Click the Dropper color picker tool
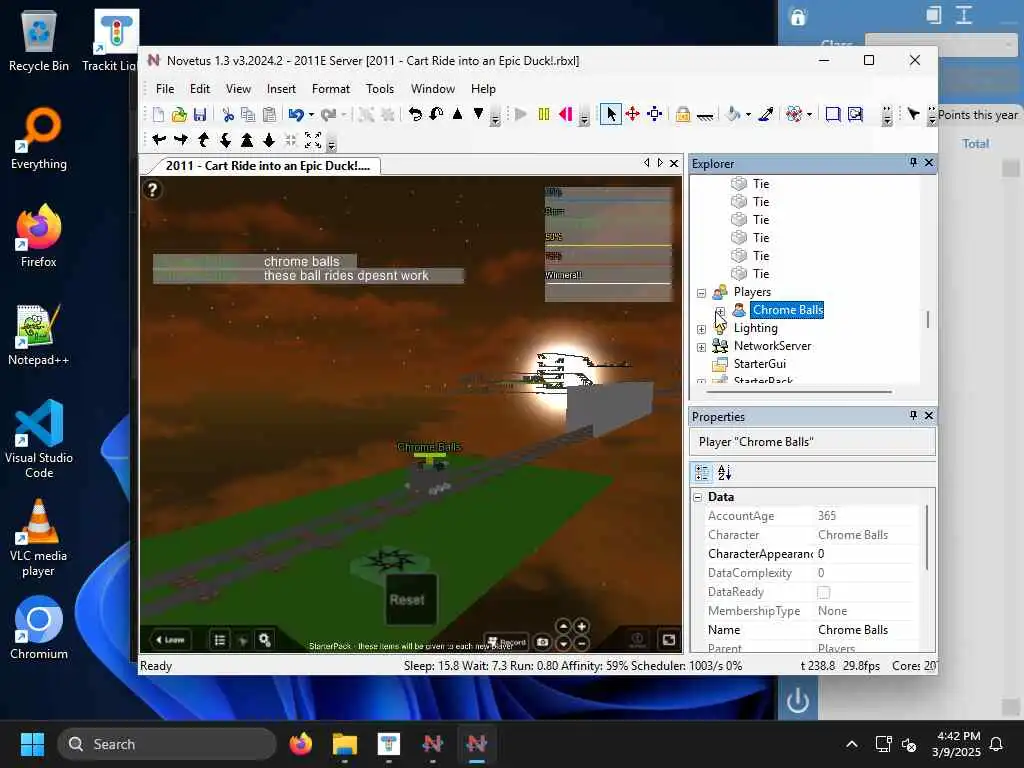 click(766, 115)
